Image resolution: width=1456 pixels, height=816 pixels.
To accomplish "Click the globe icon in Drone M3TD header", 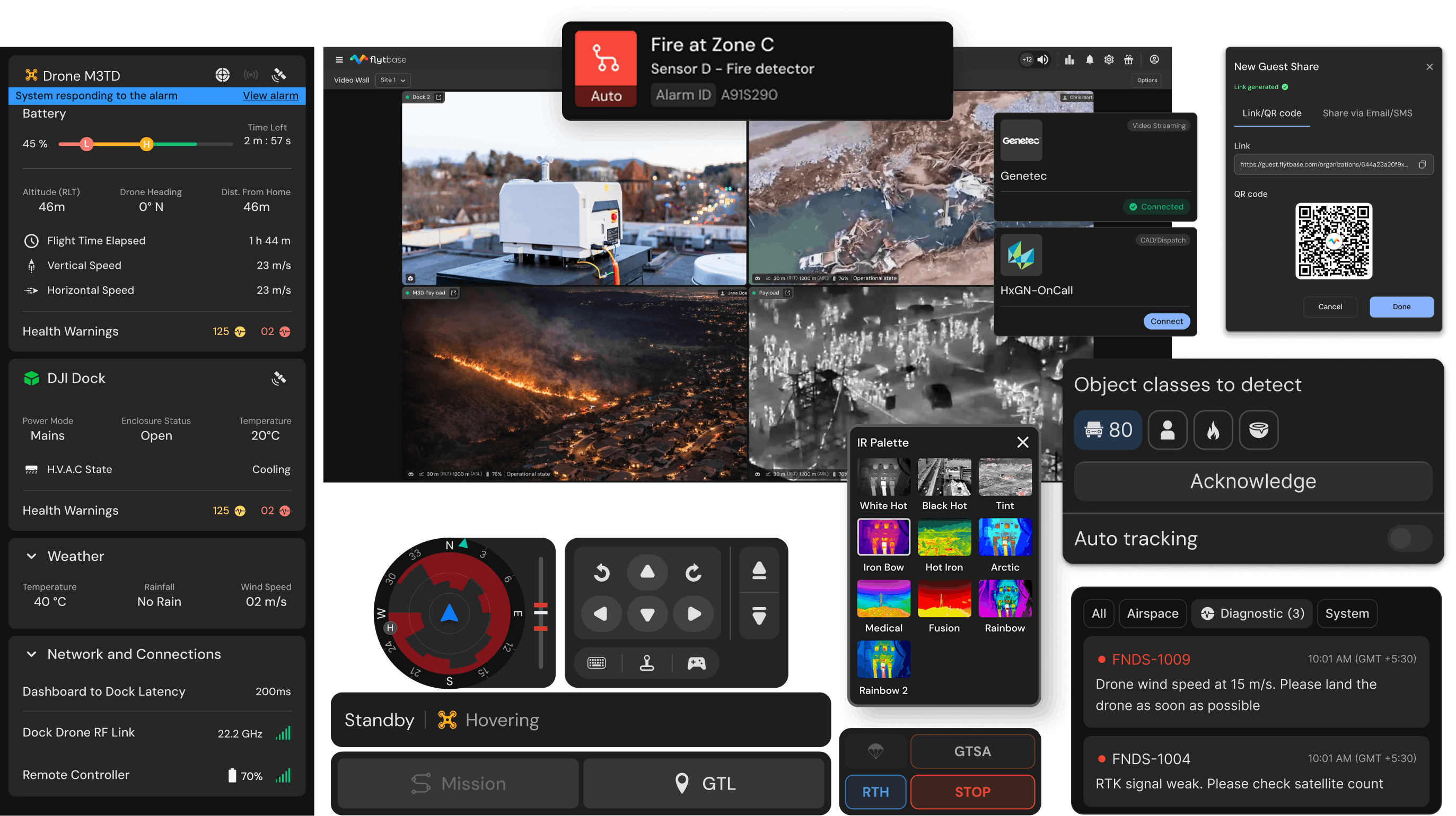I will pyautogui.click(x=222, y=75).
